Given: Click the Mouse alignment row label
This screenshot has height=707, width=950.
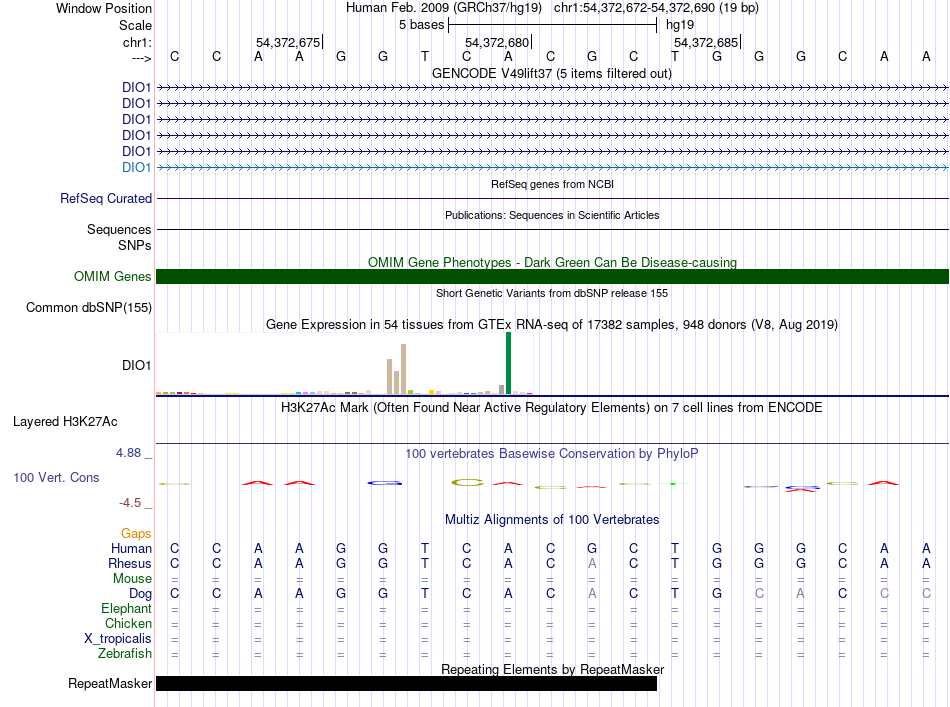Looking at the screenshot, I should [132, 579].
